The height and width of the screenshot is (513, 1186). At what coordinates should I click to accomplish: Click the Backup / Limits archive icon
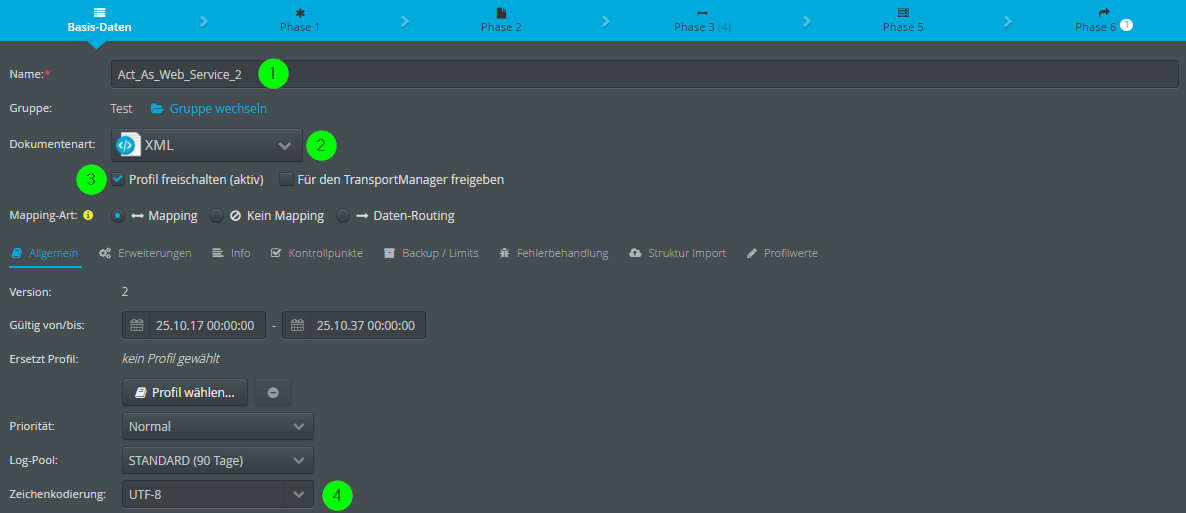click(x=390, y=253)
